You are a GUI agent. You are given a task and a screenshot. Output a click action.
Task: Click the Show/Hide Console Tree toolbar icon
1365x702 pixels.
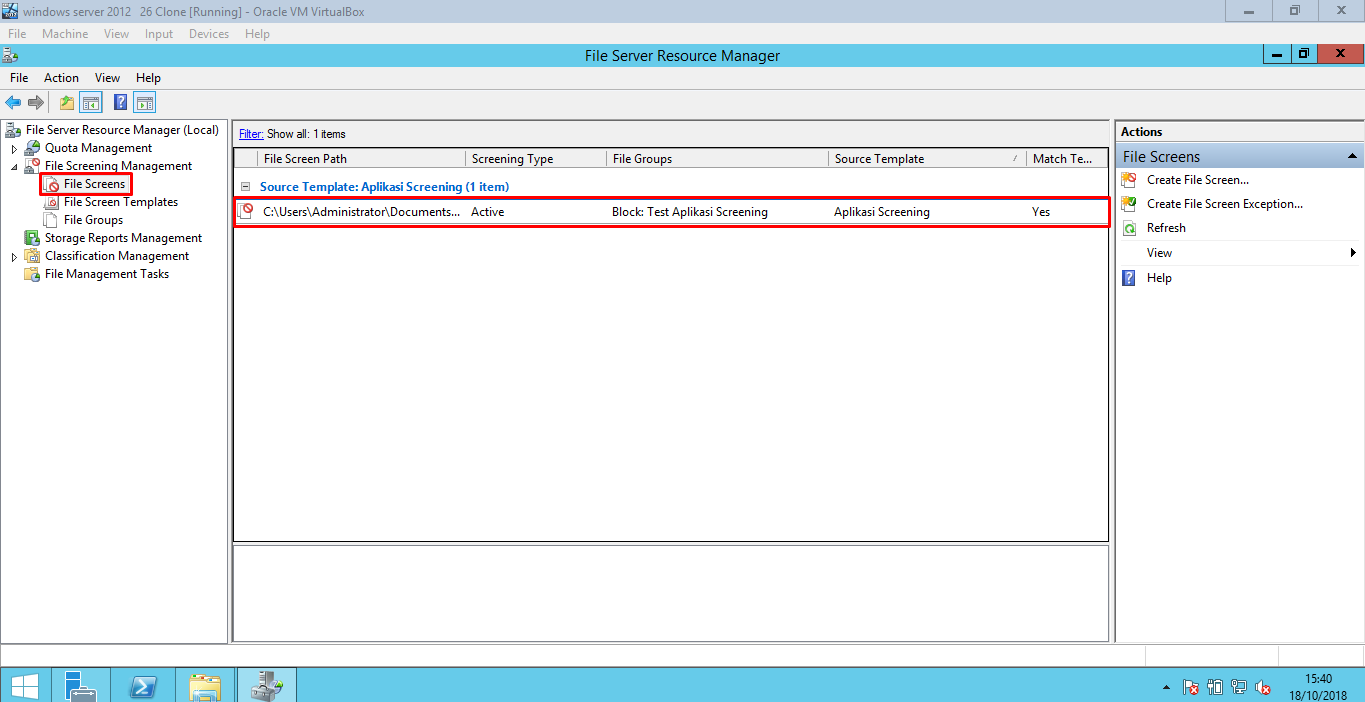90,101
